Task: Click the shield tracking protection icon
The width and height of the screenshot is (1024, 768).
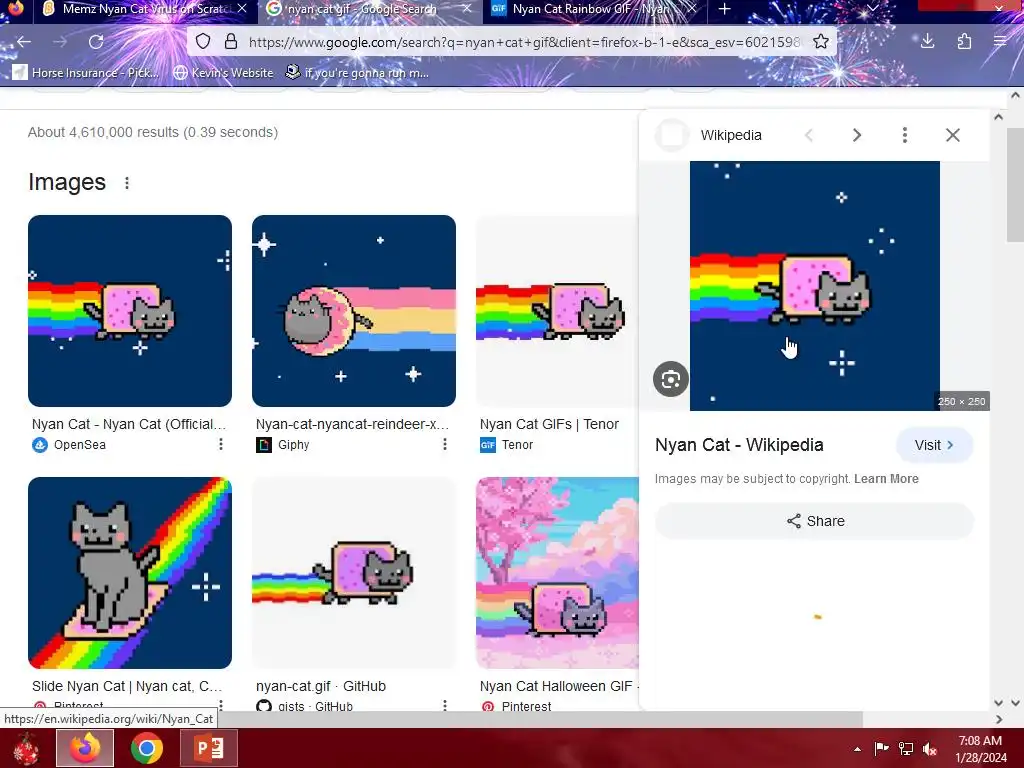Action: 203,42
